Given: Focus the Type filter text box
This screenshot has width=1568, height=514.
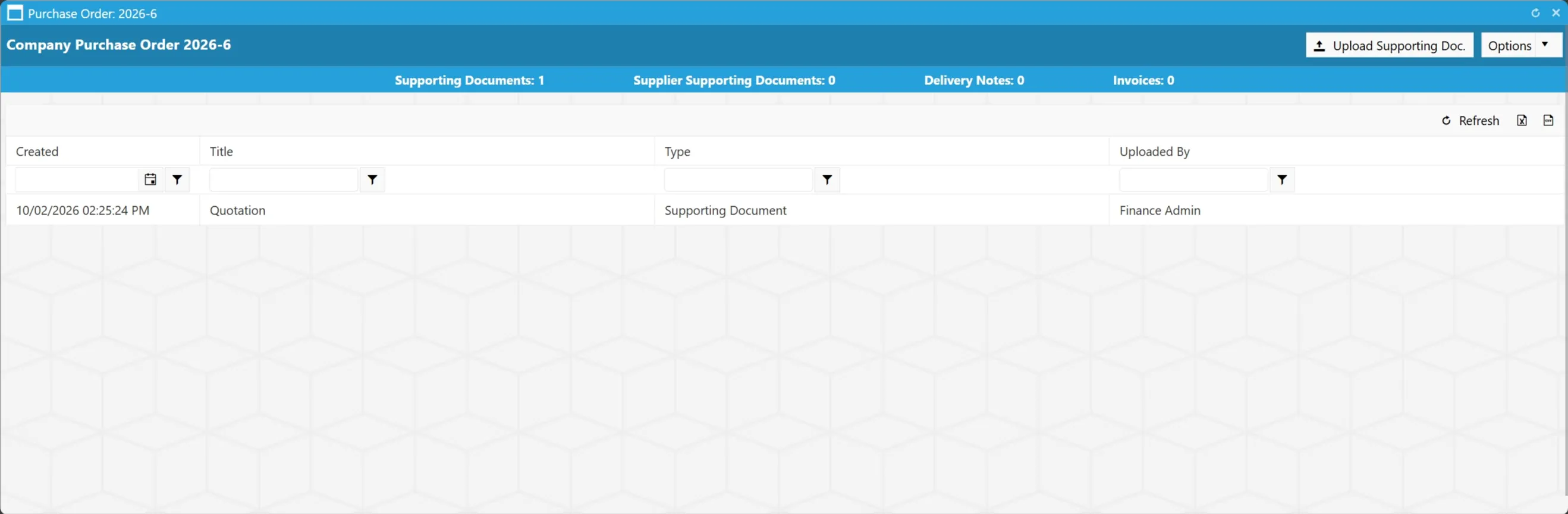Looking at the screenshot, I should pos(738,179).
